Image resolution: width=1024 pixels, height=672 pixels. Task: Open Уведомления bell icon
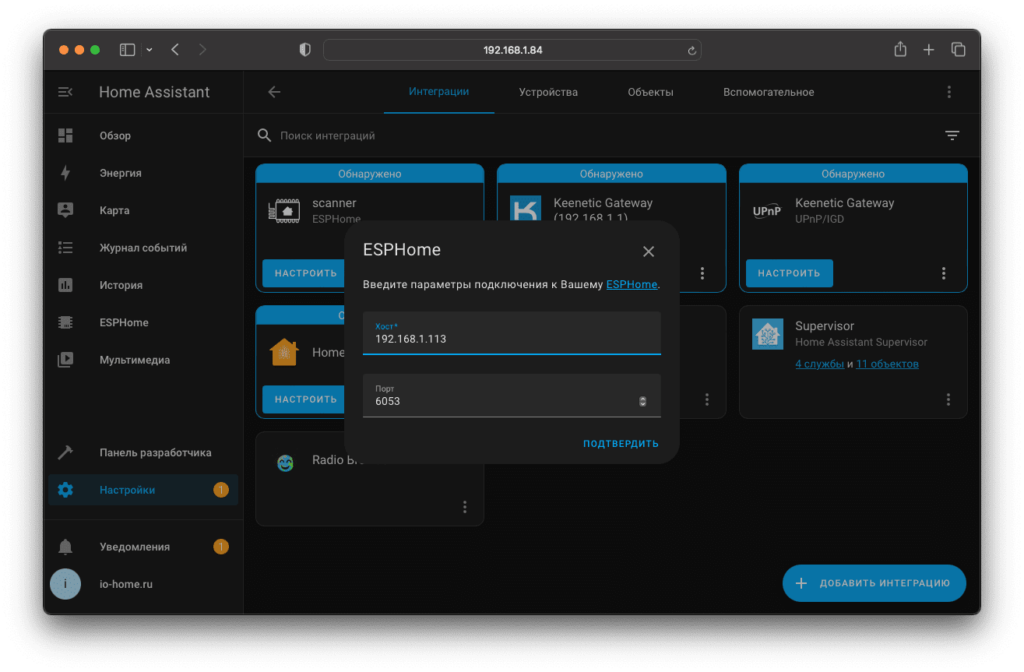65,547
